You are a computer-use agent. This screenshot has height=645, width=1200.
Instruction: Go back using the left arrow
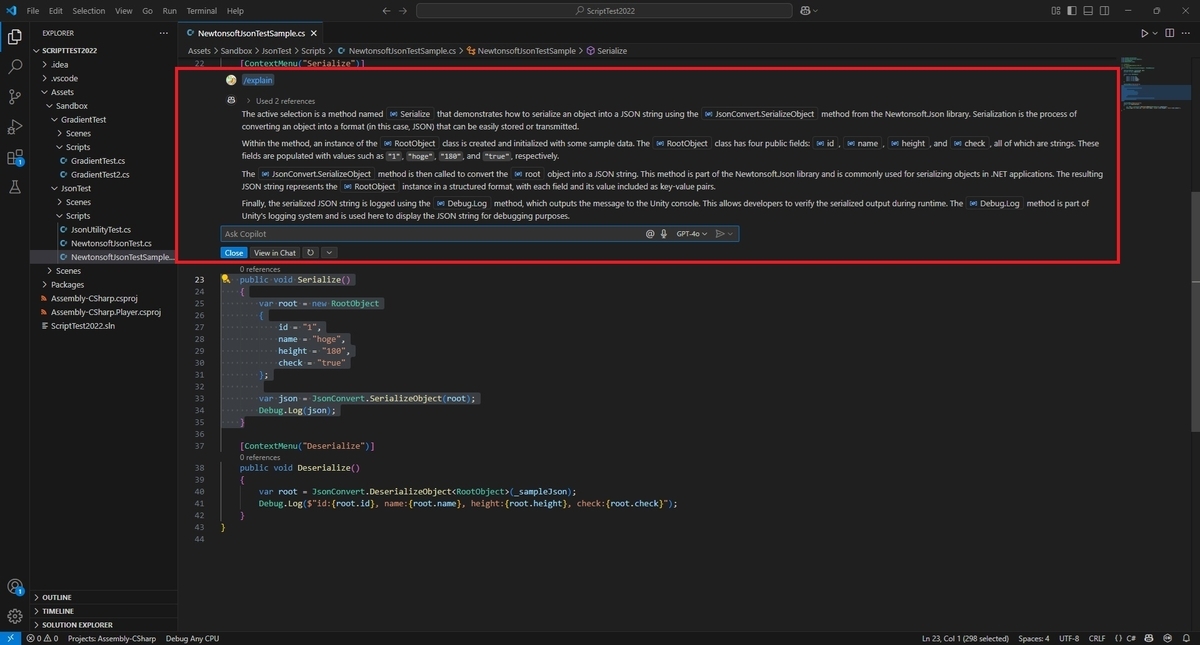pos(387,11)
